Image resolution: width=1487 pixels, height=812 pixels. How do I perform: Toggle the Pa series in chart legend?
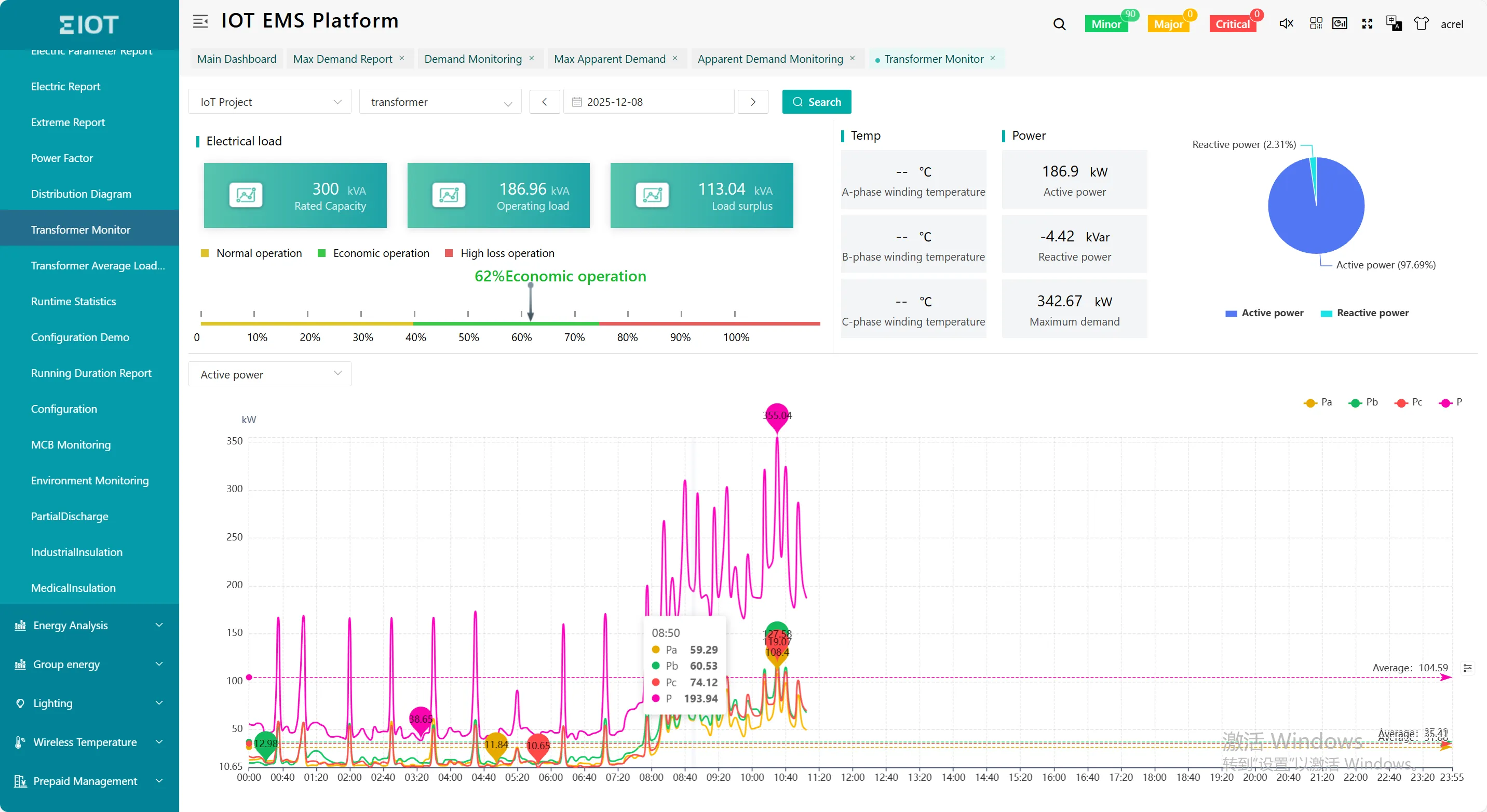click(1318, 402)
